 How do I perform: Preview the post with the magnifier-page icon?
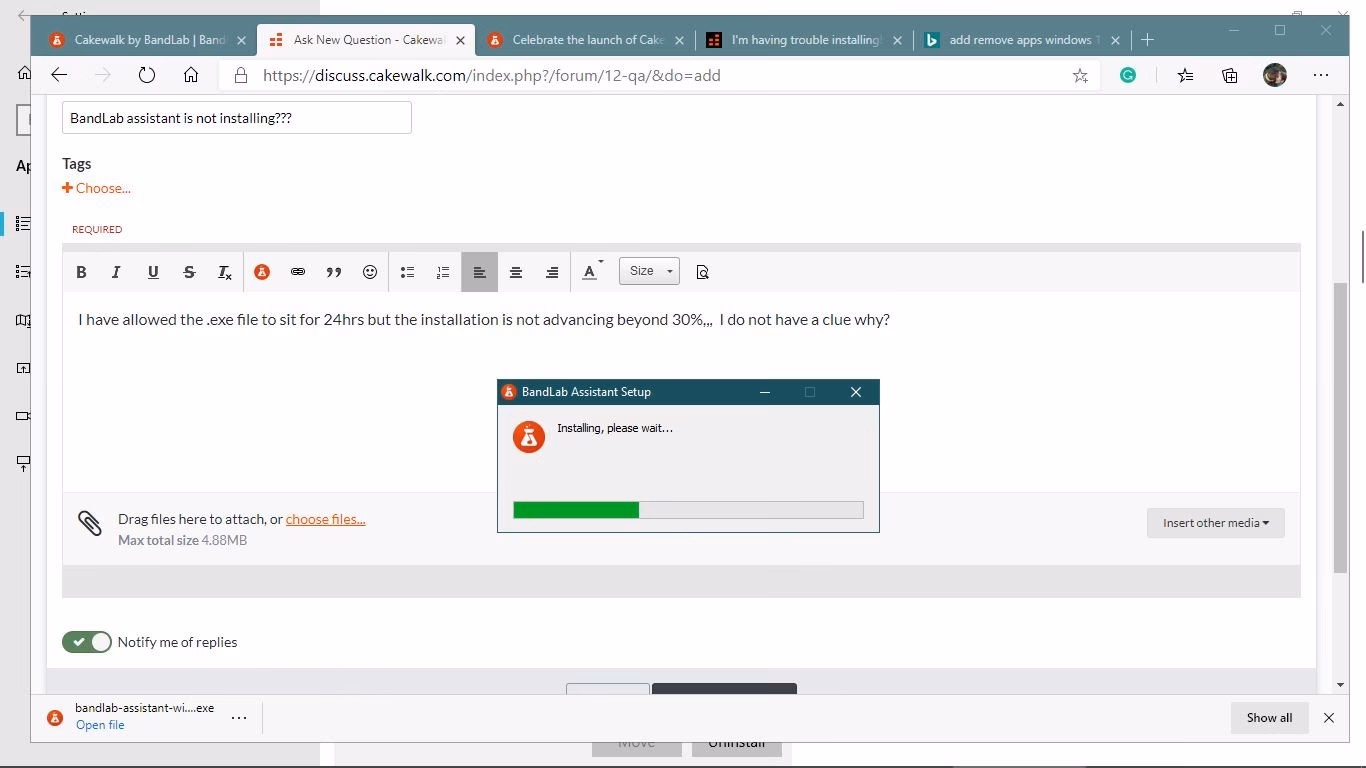[702, 272]
